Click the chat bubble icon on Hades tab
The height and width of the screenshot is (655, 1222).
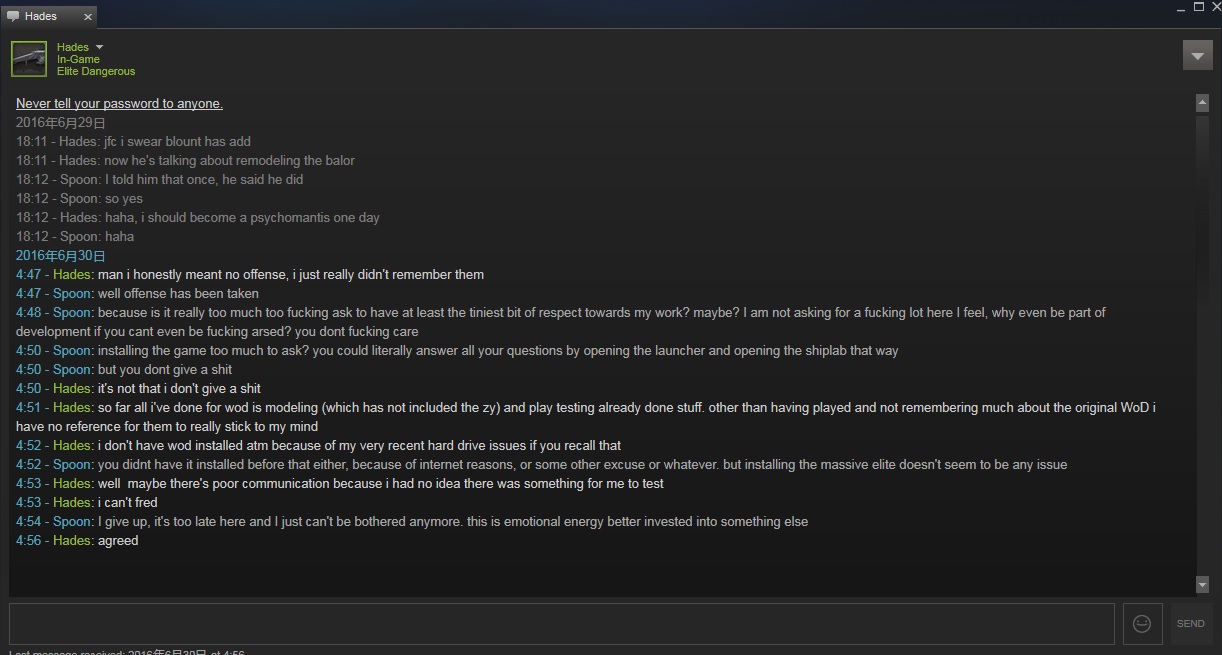13,16
